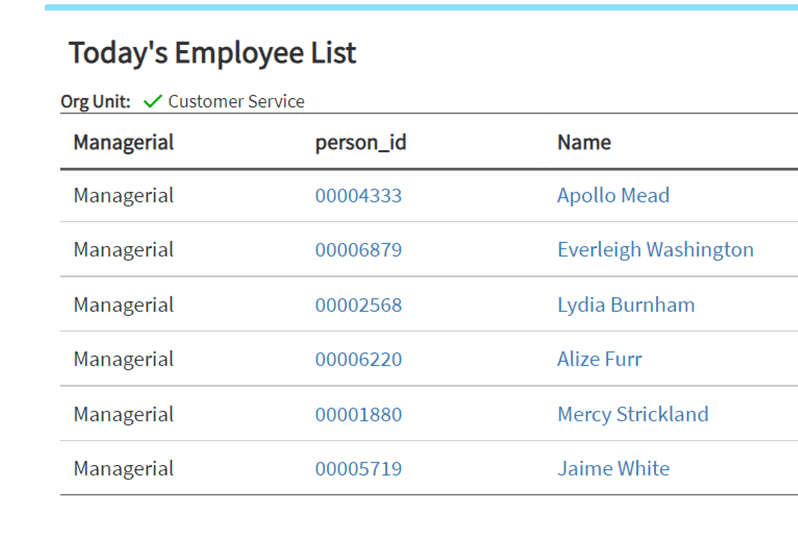Open Apollo Mead's employee record

[613, 196]
